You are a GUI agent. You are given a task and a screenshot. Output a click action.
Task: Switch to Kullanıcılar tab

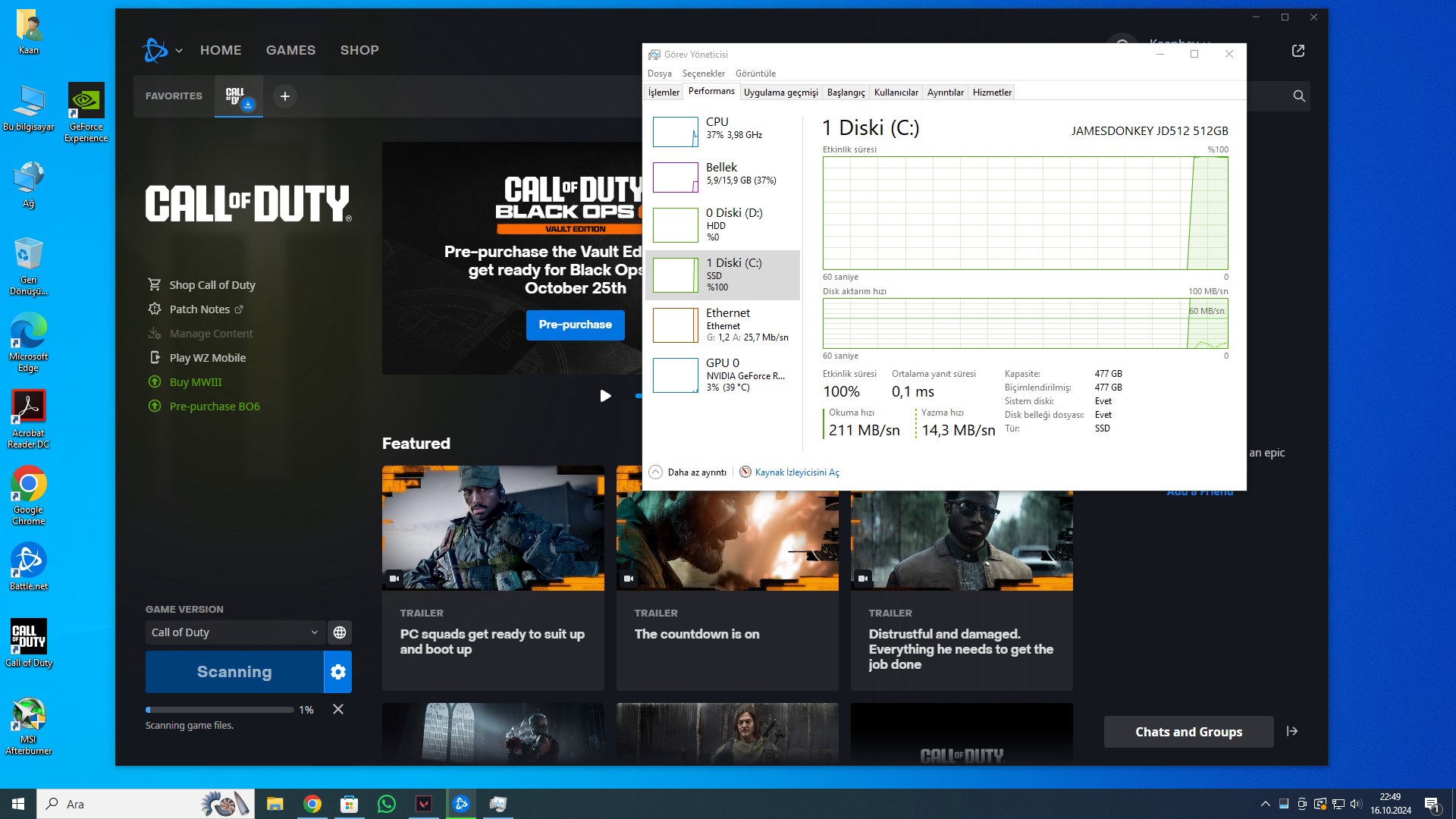[896, 93]
